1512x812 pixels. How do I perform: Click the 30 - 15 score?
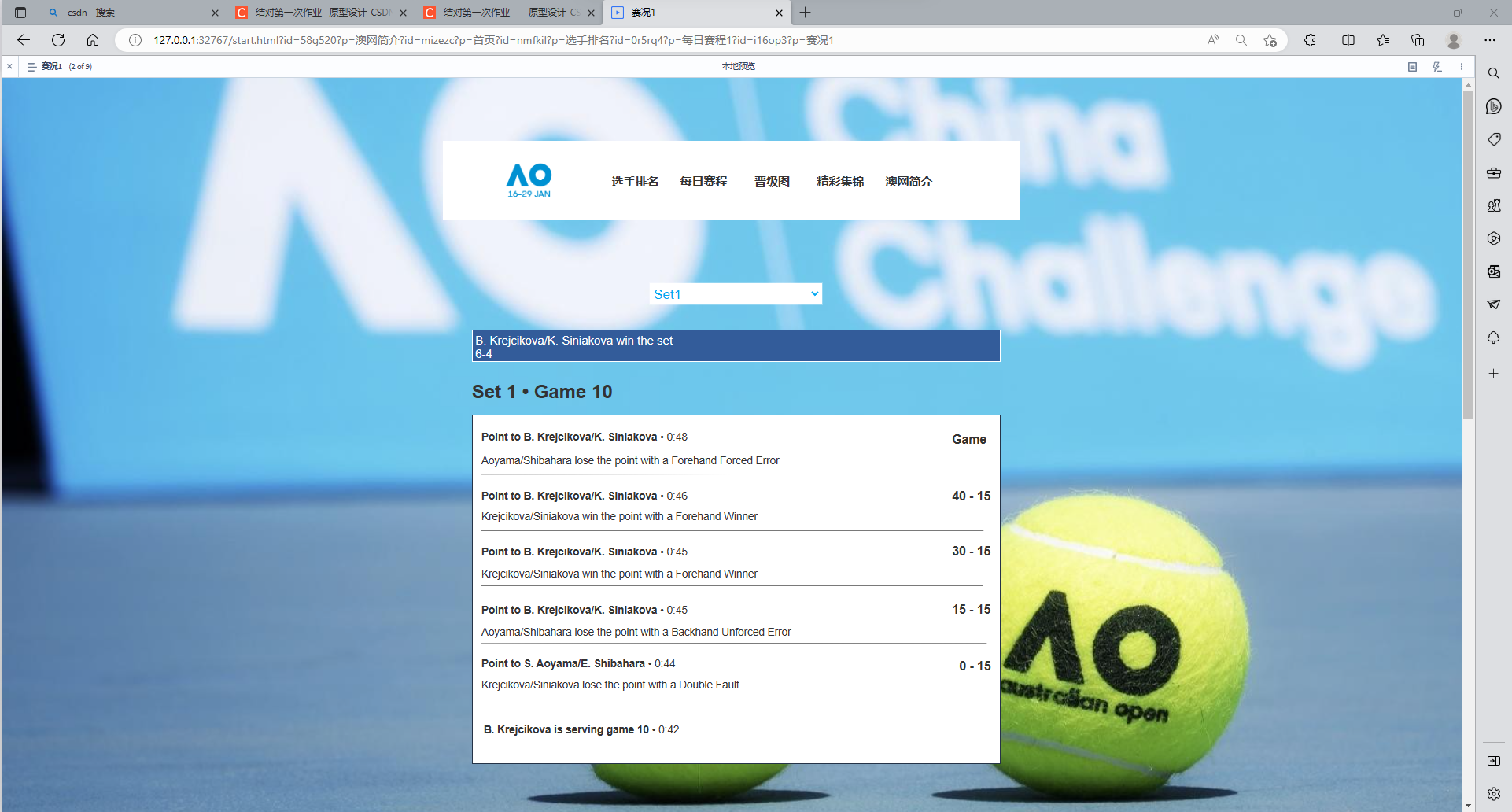(971, 551)
